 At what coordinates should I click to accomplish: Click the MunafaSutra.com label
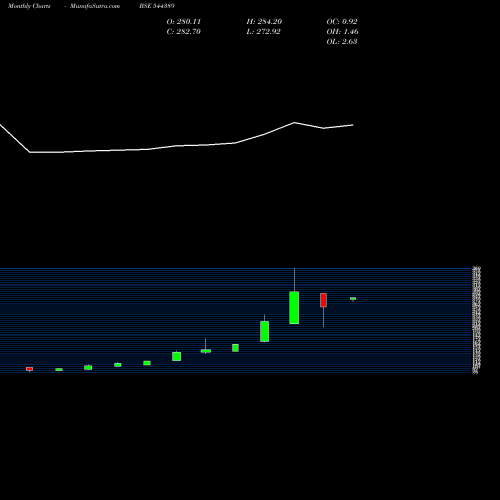tap(95, 6)
